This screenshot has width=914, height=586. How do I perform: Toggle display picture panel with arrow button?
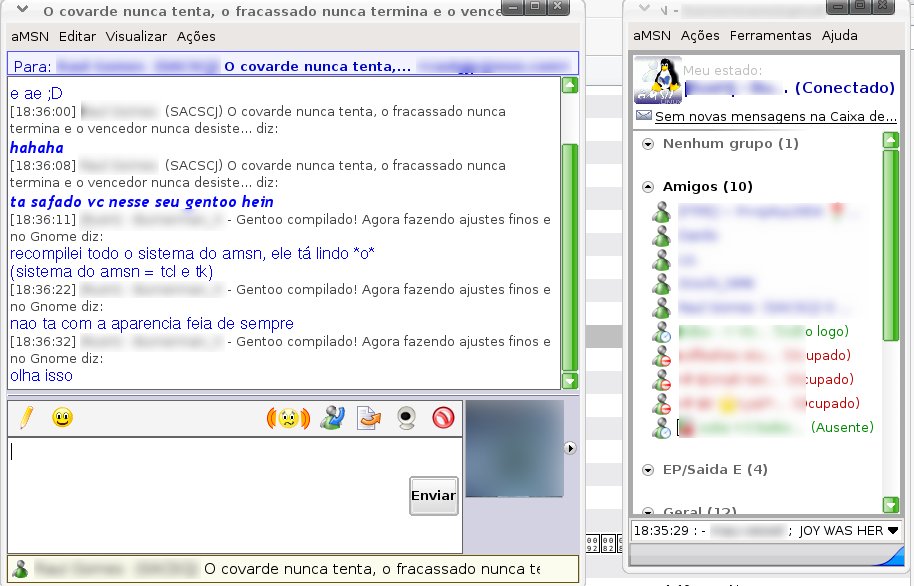pos(571,448)
